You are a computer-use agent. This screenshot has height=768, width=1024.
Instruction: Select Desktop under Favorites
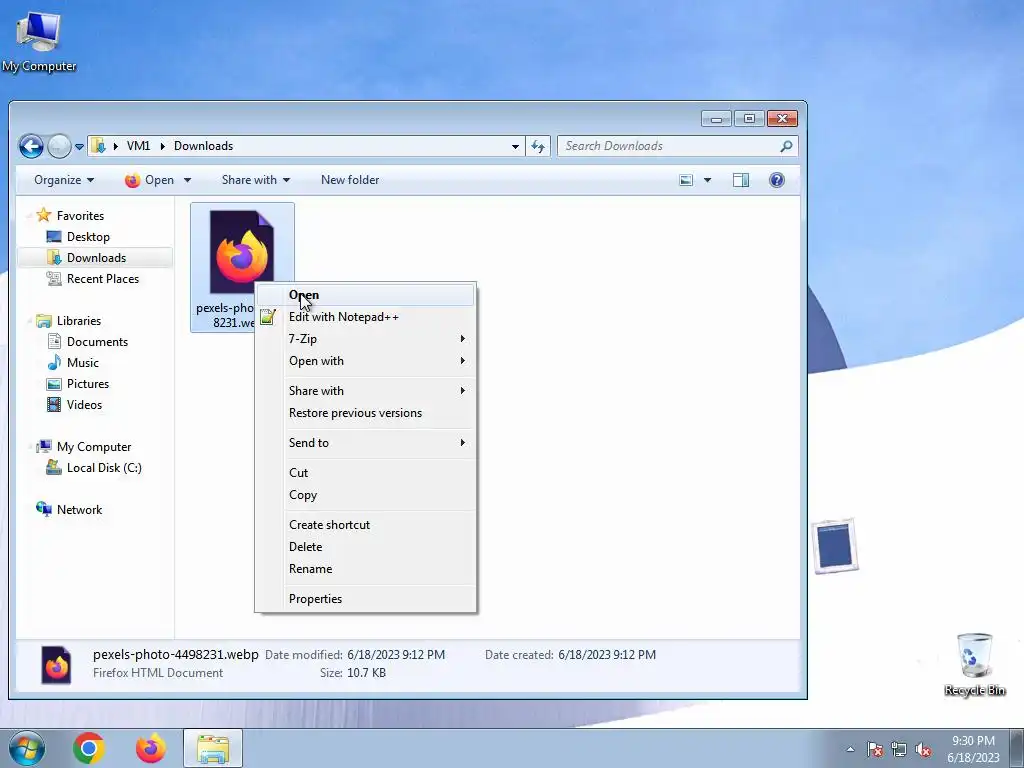click(x=88, y=236)
